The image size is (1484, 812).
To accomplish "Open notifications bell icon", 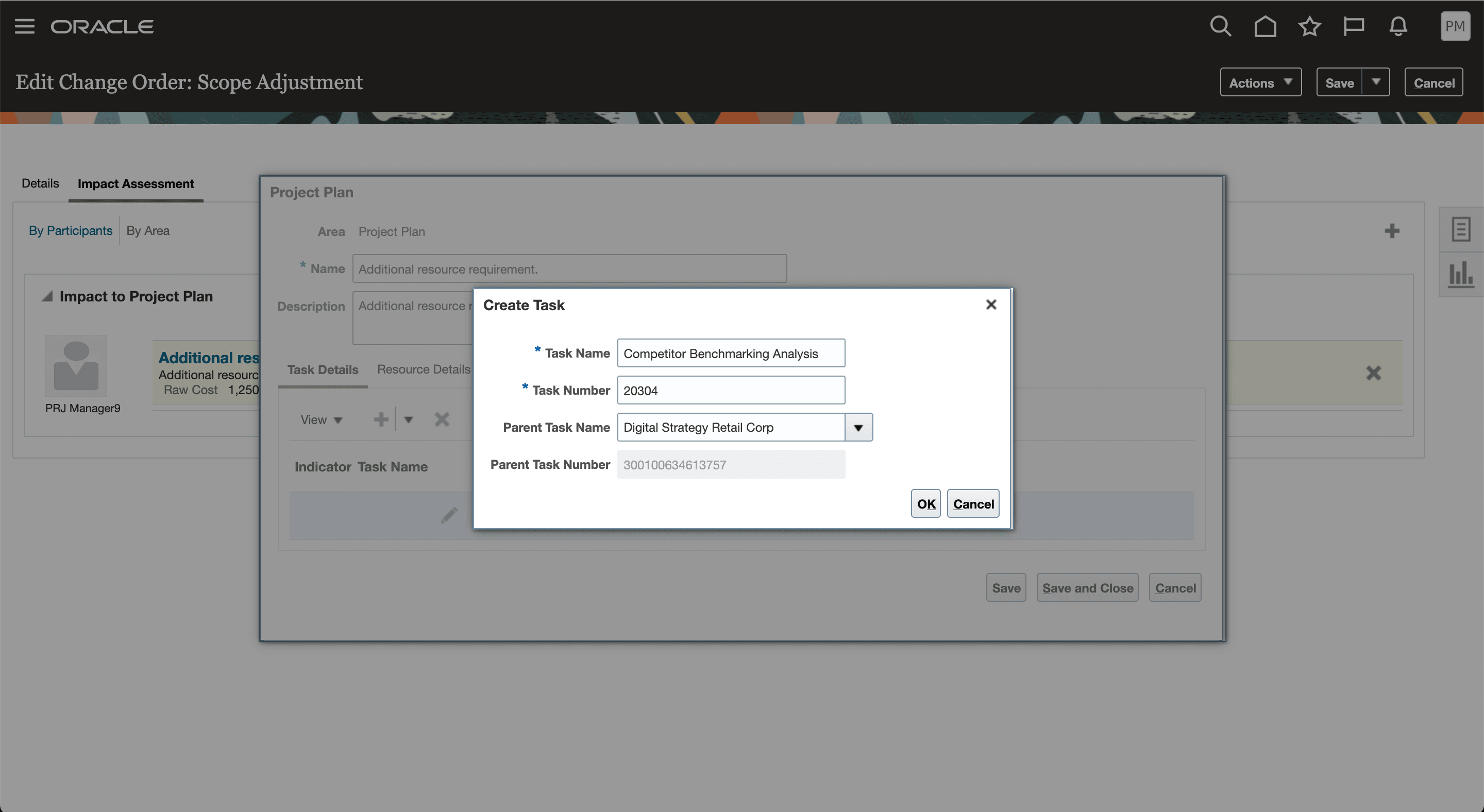I will coord(1398,26).
